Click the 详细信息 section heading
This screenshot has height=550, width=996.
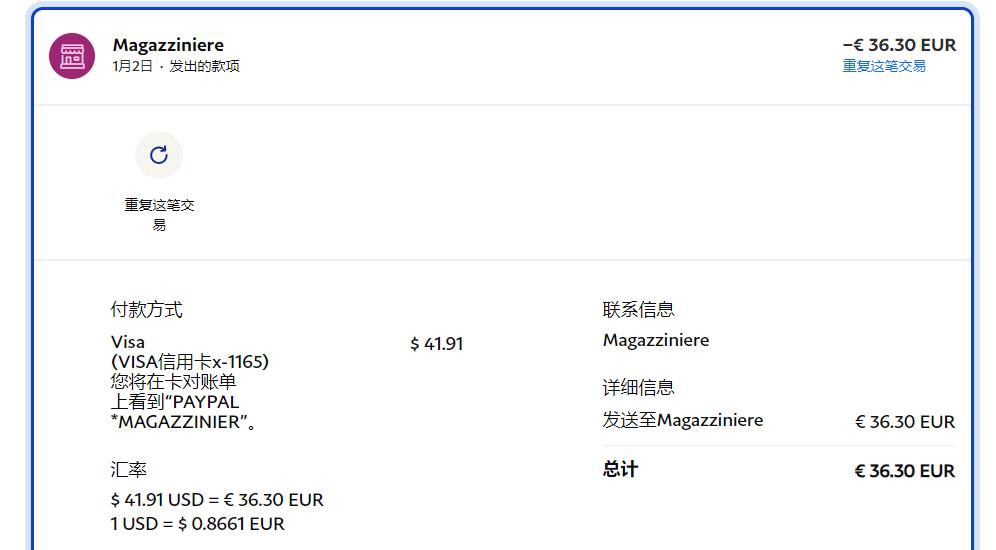[638, 388]
